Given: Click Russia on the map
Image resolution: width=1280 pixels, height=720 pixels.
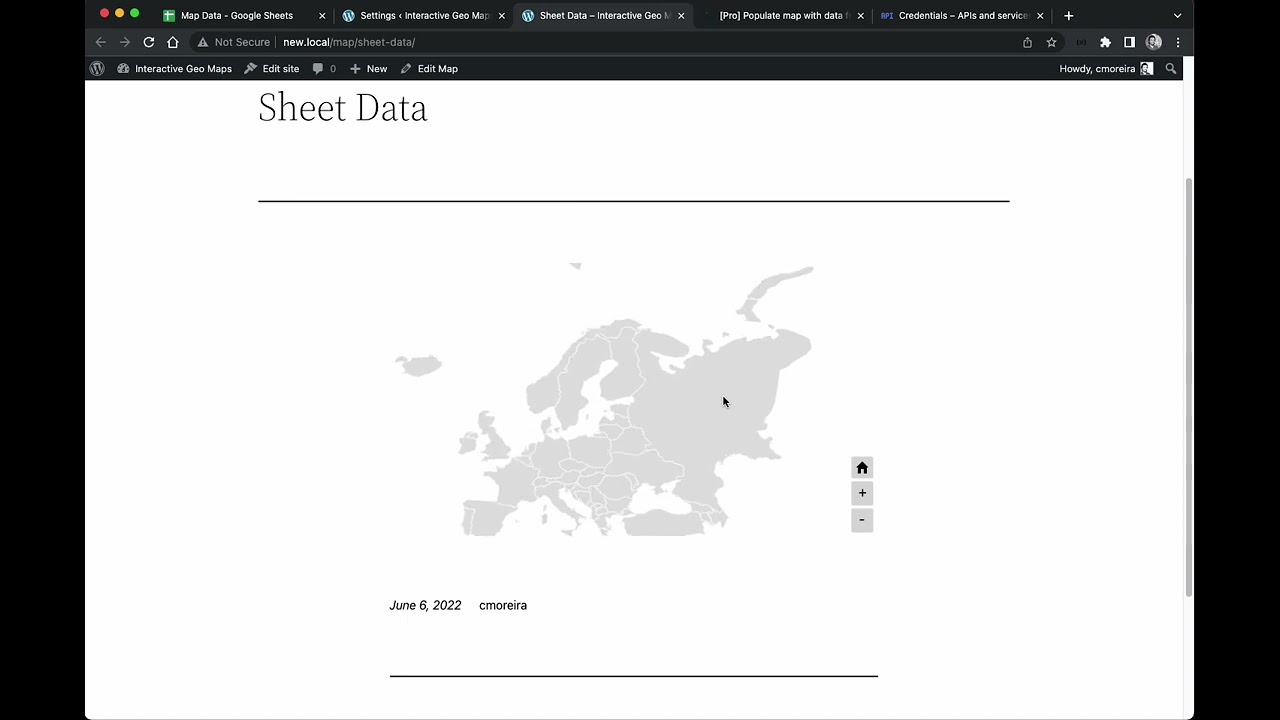Looking at the screenshot, I should pos(720,400).
